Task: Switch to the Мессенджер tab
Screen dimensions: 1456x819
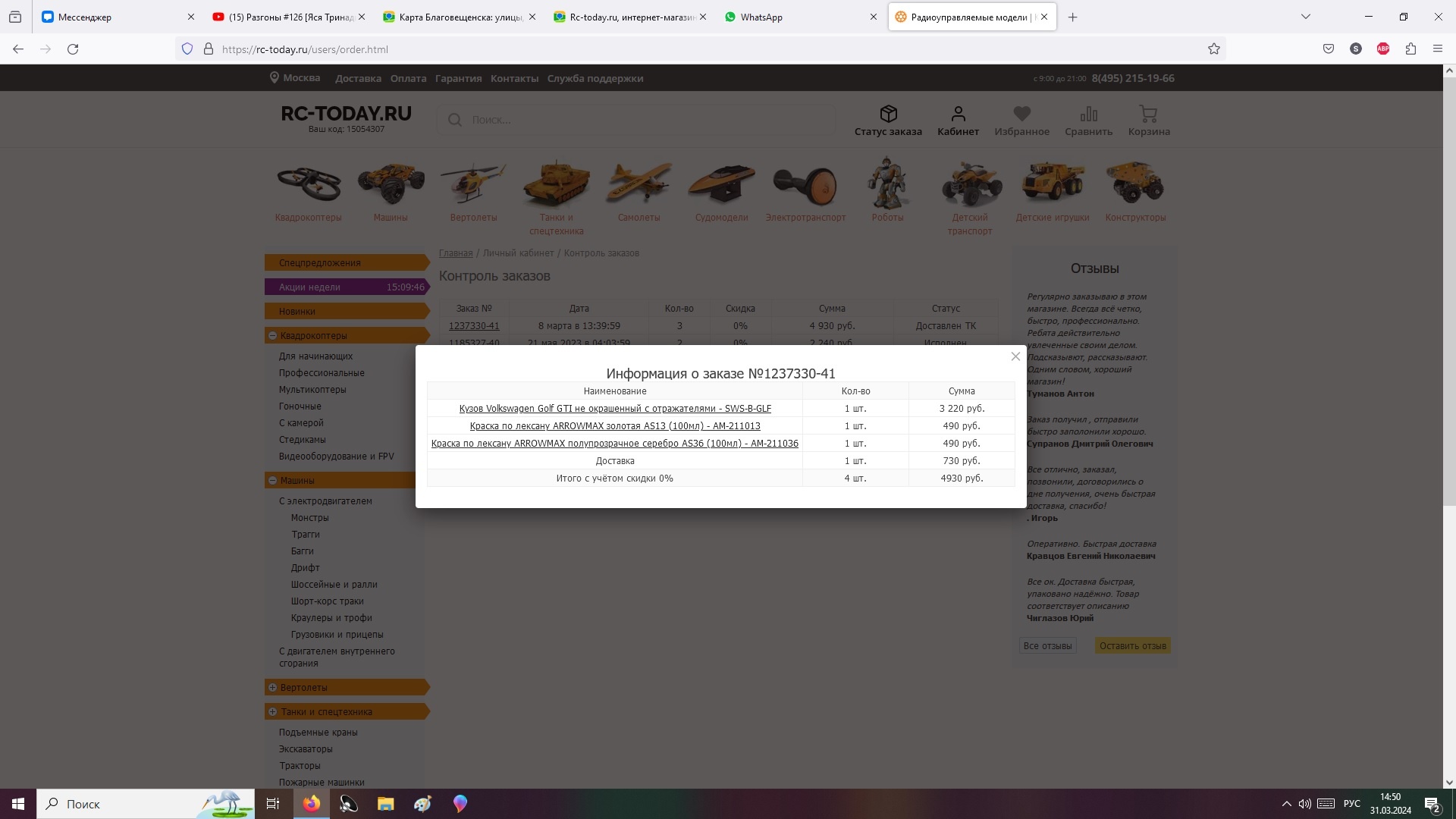Action: click(118, 17)
